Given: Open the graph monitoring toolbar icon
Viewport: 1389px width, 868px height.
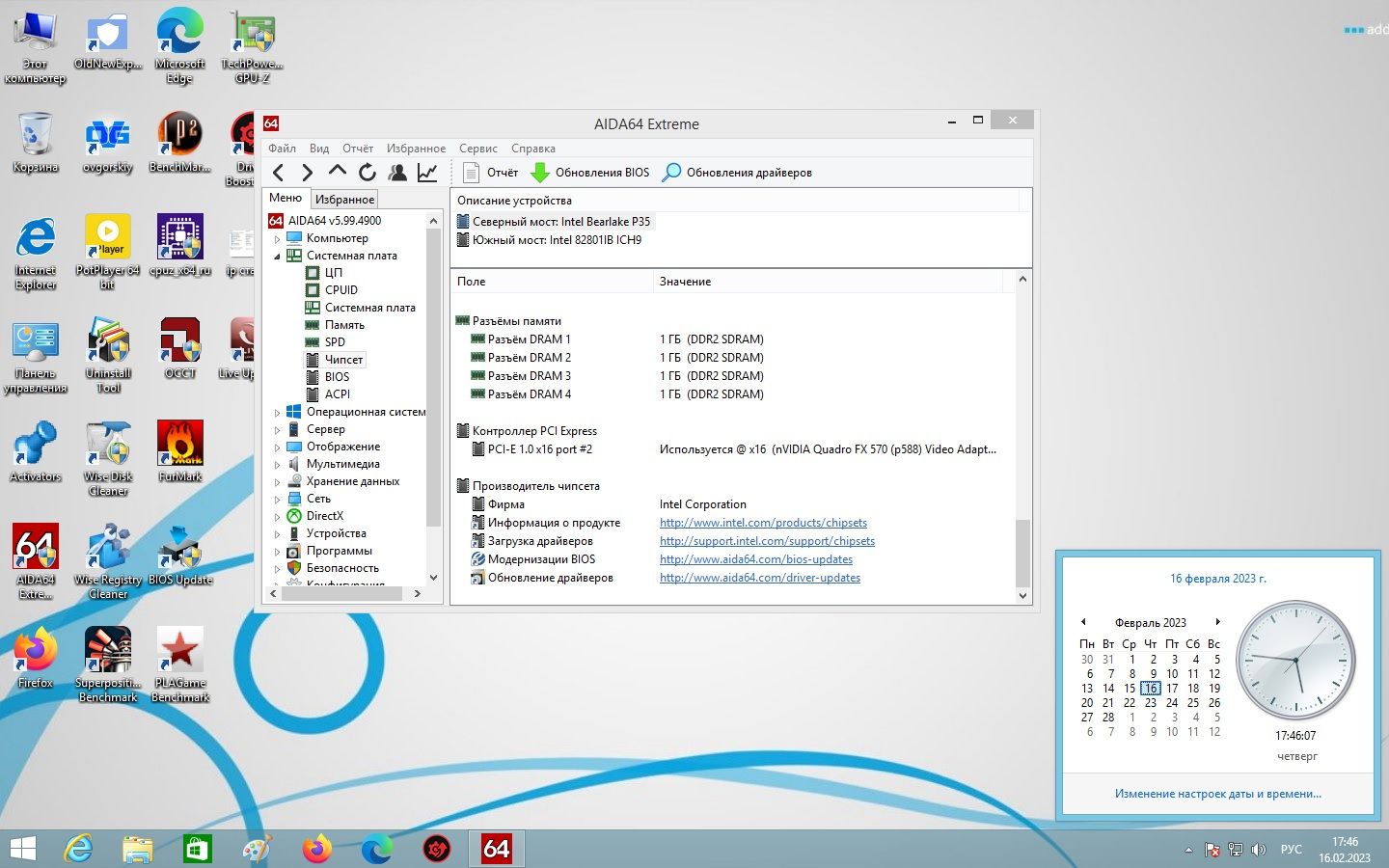Looking at the screenshot, I should [426, 173].
